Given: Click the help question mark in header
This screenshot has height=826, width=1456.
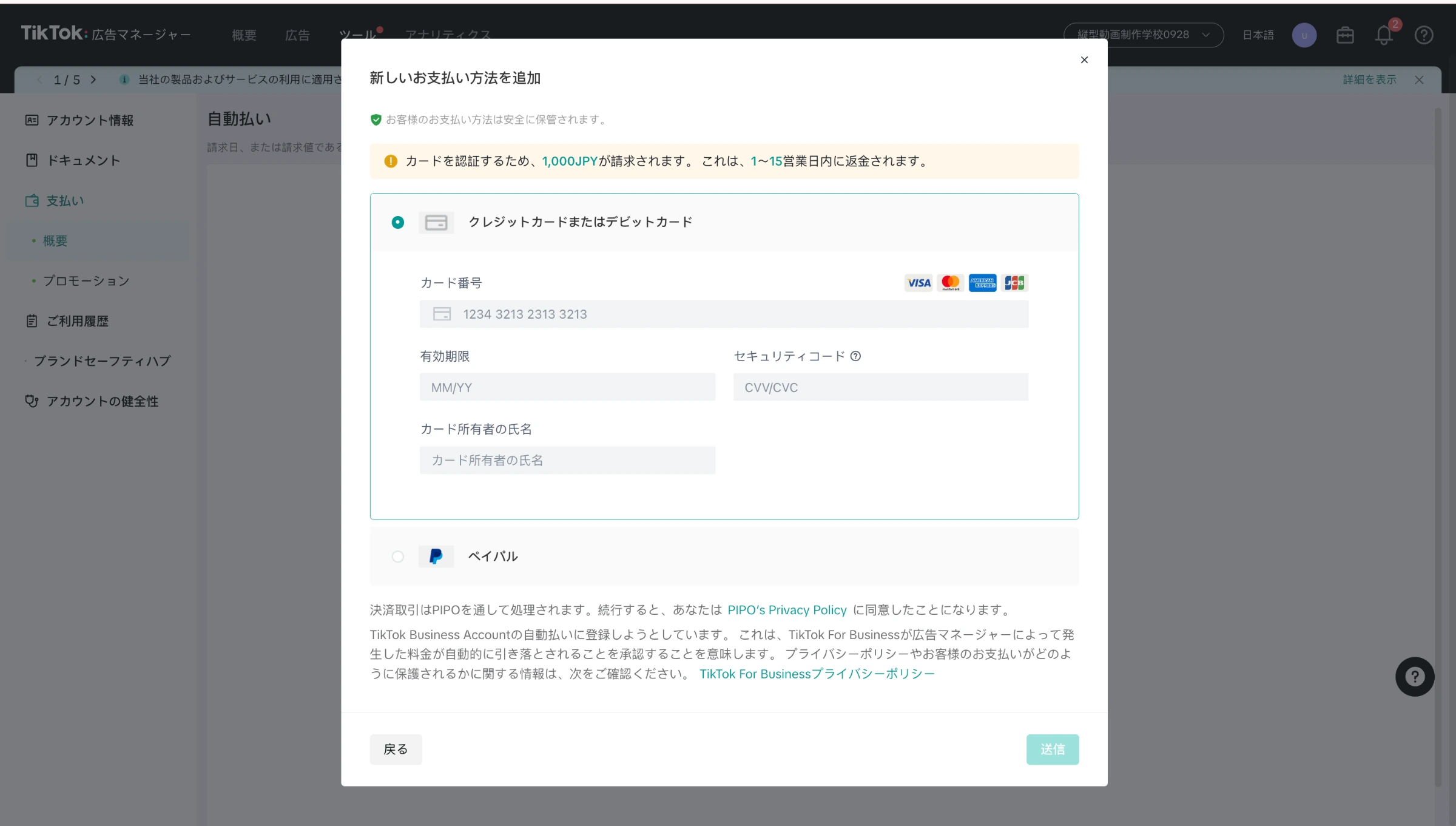Looking at the screenshot, I should click(x=1424, y=35).
